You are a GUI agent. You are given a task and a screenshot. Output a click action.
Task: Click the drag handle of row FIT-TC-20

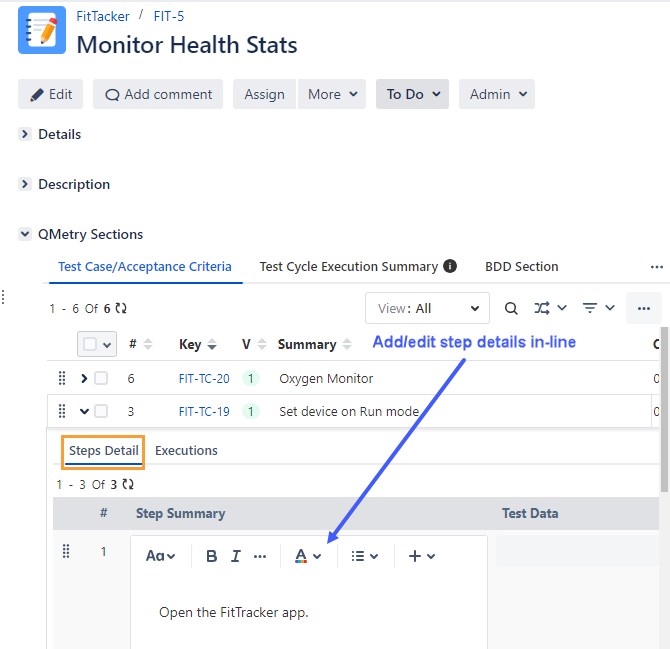[x=62, y=378]
